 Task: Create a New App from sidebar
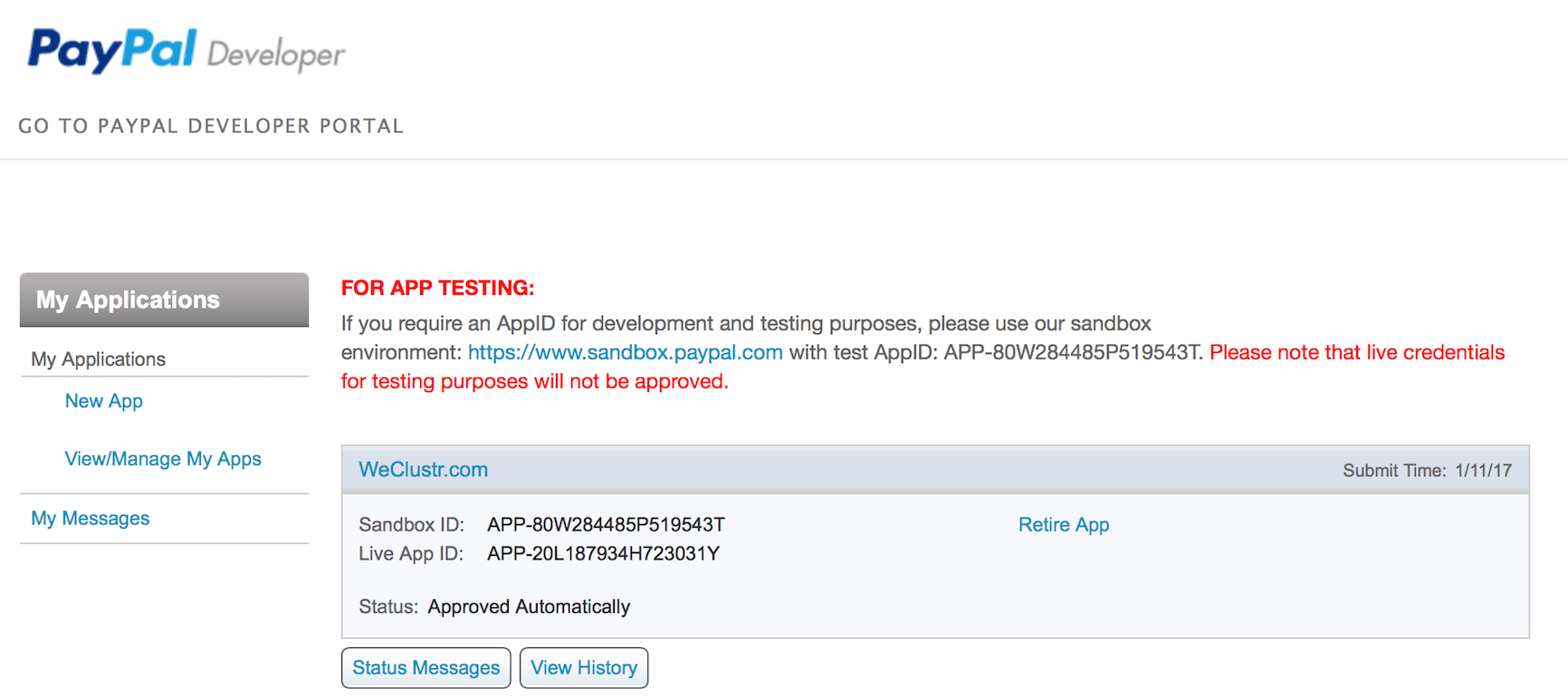click(x=103, y=401)
